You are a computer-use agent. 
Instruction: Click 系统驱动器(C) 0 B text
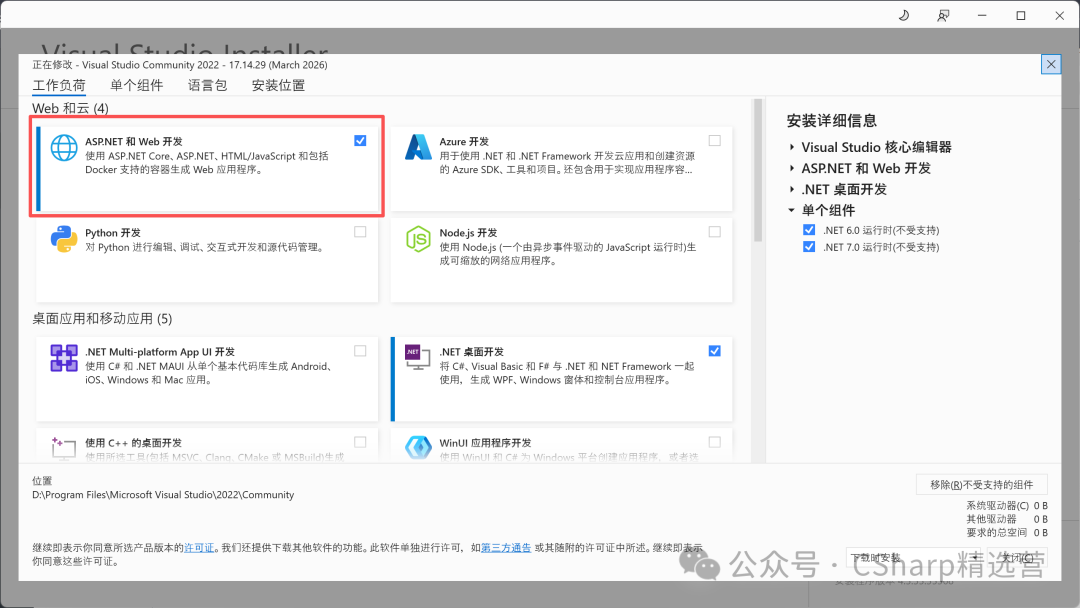pos(1006,505)
